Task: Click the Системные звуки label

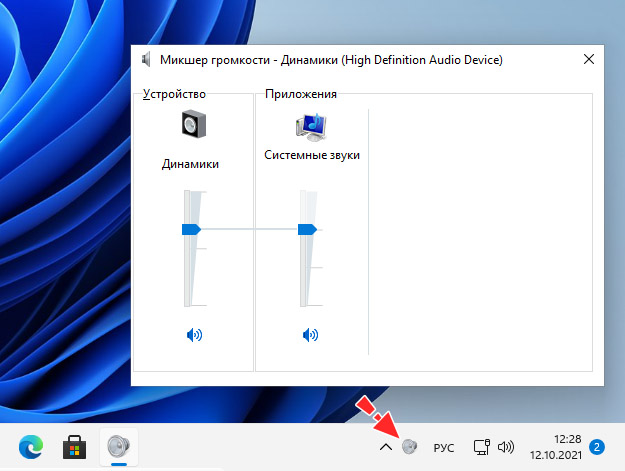Action: [312, 155]
